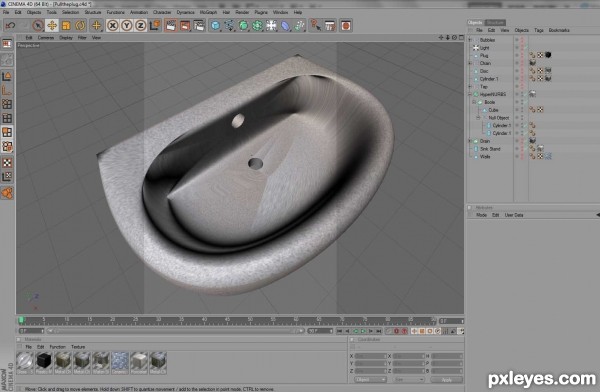Select the Scale tool in top toolbar
Image resolution: width=600 pixels, height=392 pixels.
point(66,26)
